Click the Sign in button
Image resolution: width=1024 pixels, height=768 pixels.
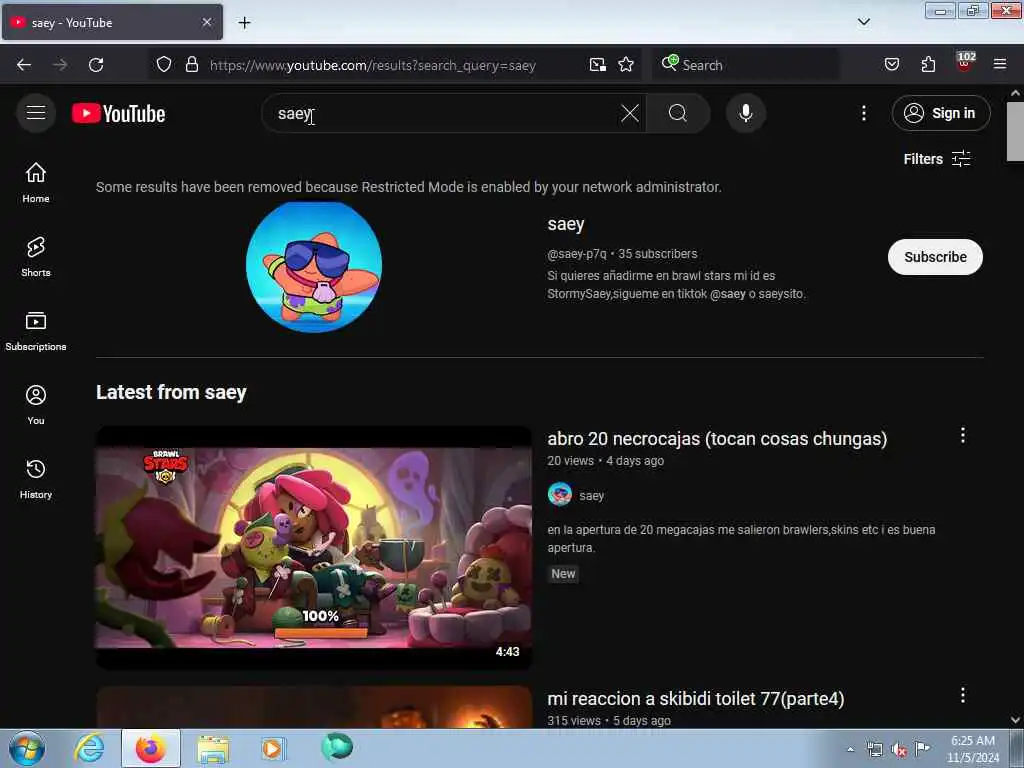click(940, 113)
